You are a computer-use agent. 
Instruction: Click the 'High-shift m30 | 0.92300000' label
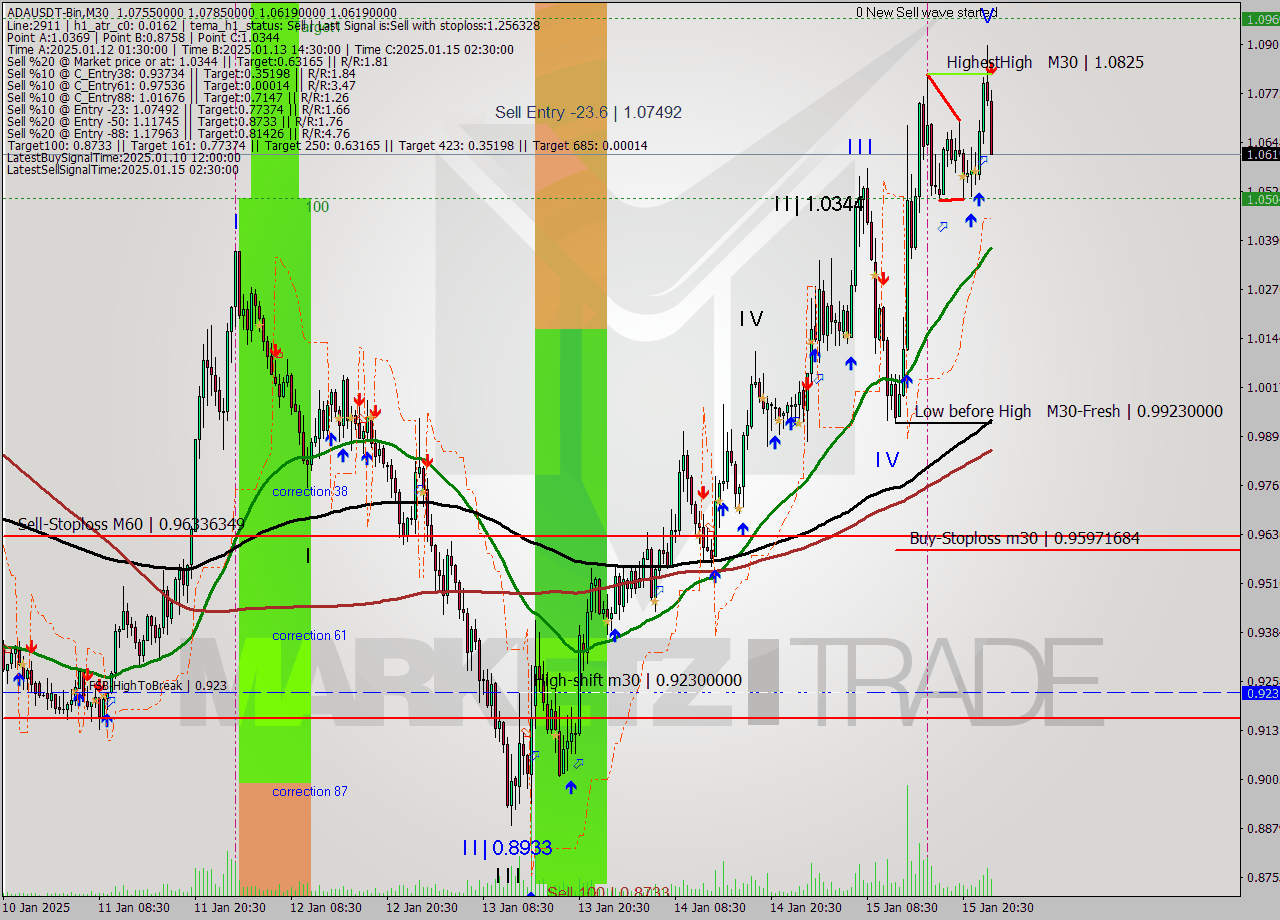point(638,680)
